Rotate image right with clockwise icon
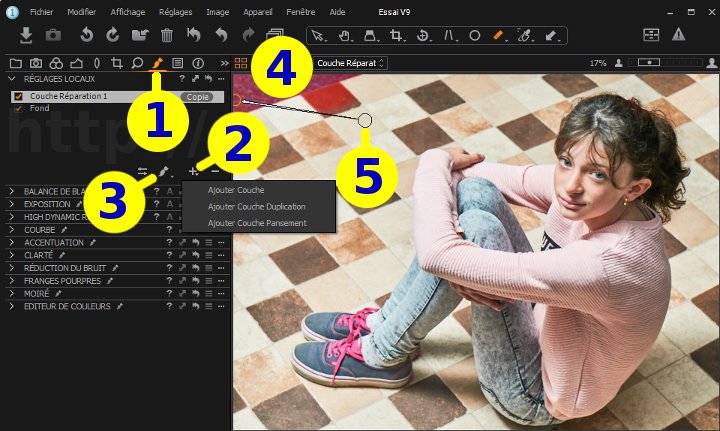720x431 pixels. pyautogui.click(x=112, y=35)
